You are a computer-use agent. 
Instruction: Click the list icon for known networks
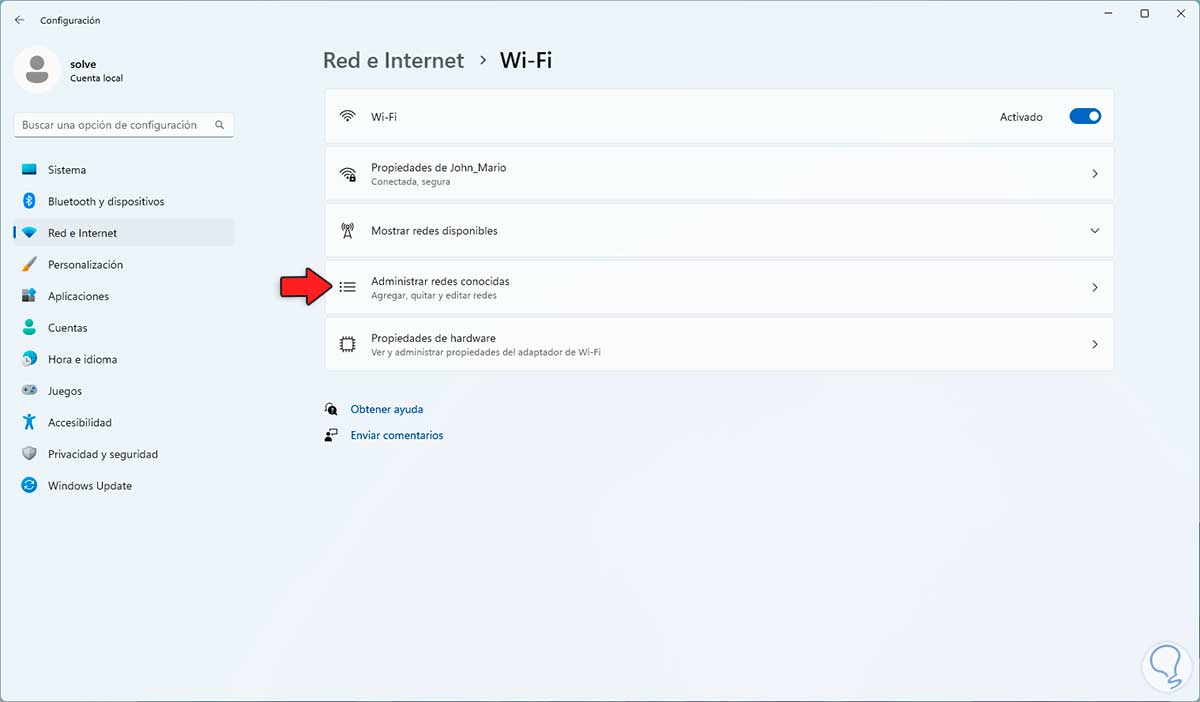pyautogui.click(x=347, y=287)
